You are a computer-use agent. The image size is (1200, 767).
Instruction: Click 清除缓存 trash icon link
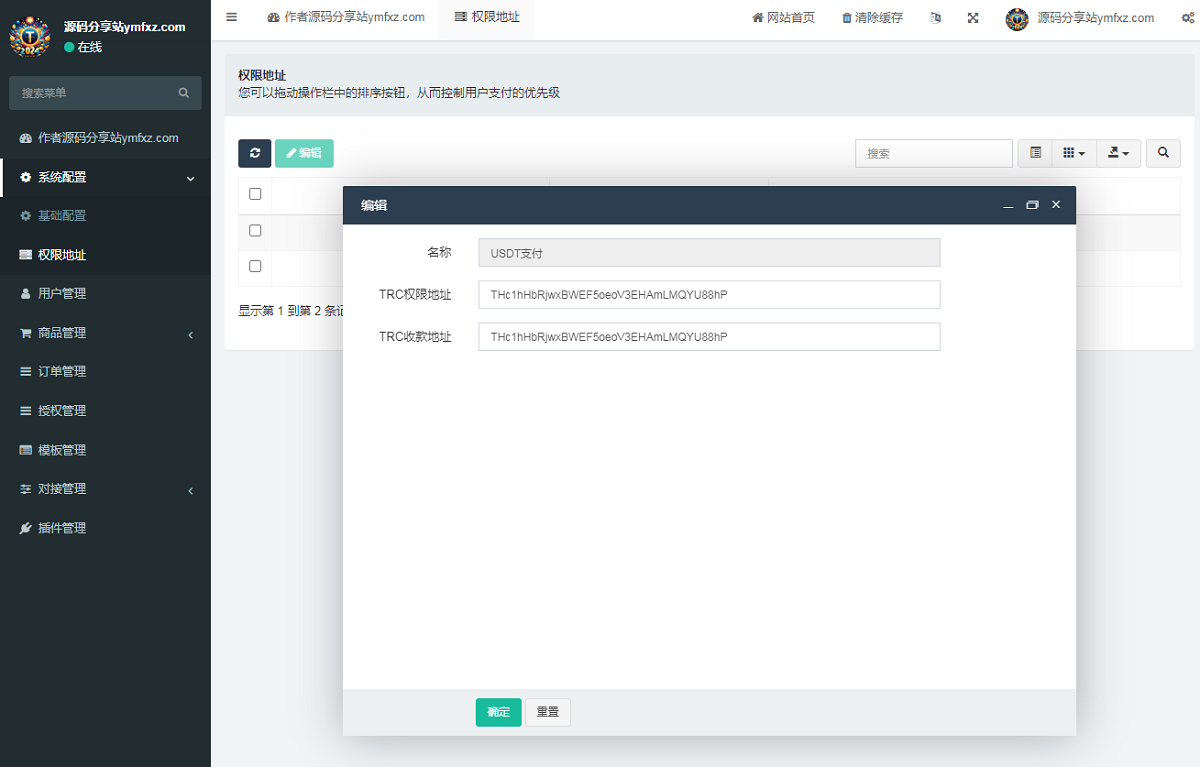[x=872, y=18]
